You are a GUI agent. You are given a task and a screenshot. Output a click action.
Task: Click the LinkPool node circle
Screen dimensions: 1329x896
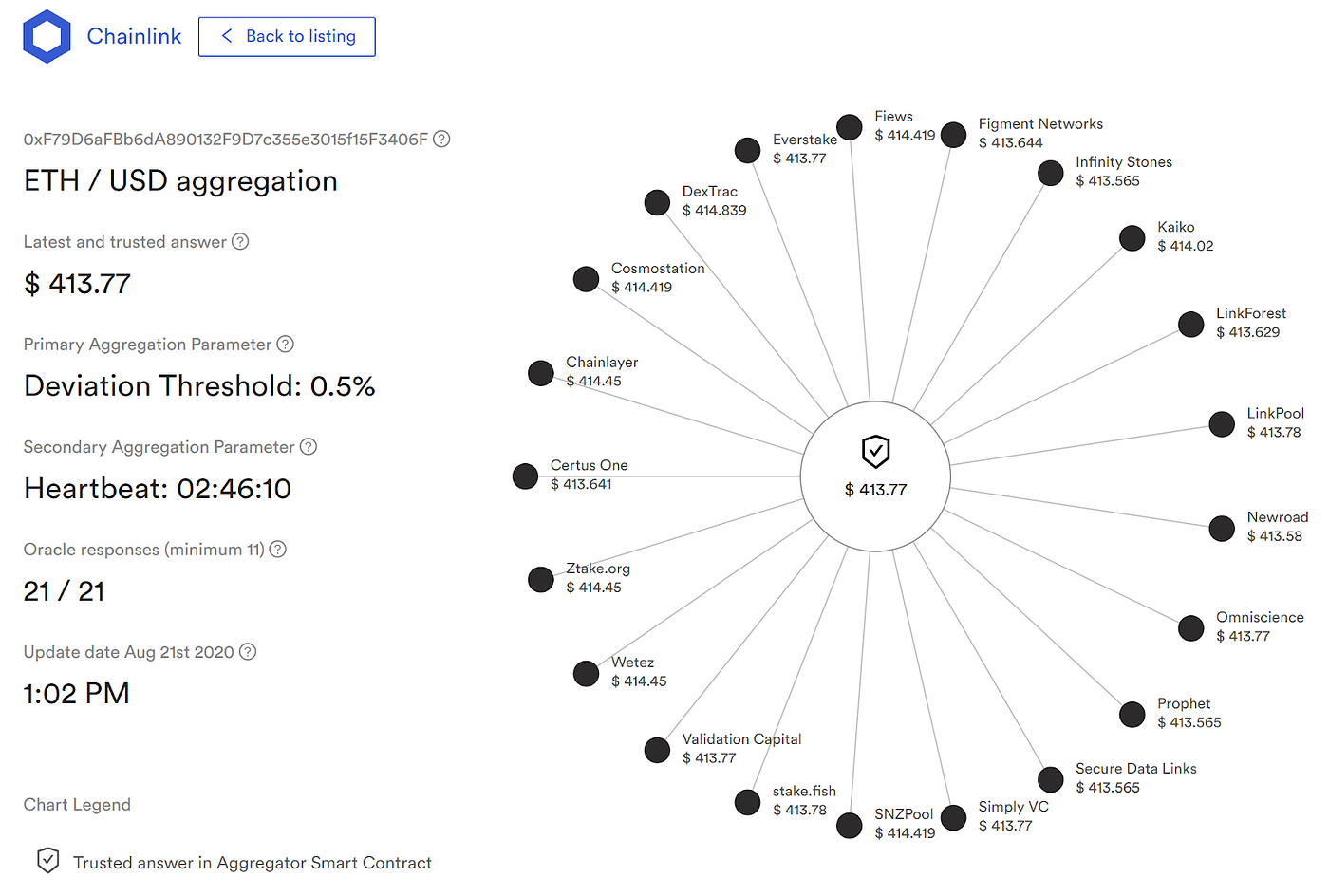pyautogui.click(x=1222, y=423)
